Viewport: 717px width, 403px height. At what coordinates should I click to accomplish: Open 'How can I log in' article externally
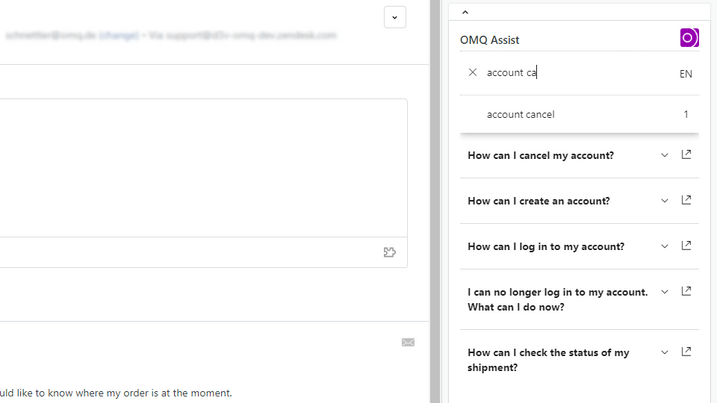click(x=686, y=246)
